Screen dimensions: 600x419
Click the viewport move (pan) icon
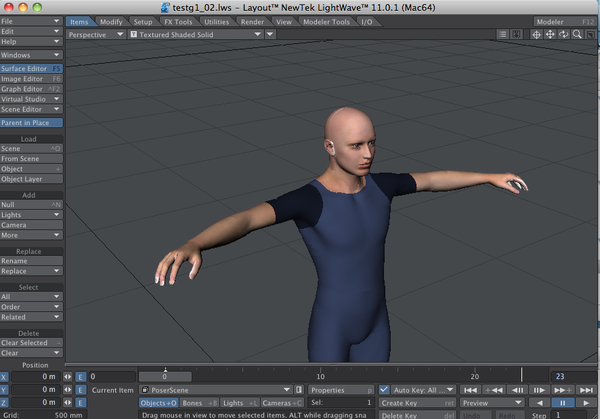(x=550, y=35)
